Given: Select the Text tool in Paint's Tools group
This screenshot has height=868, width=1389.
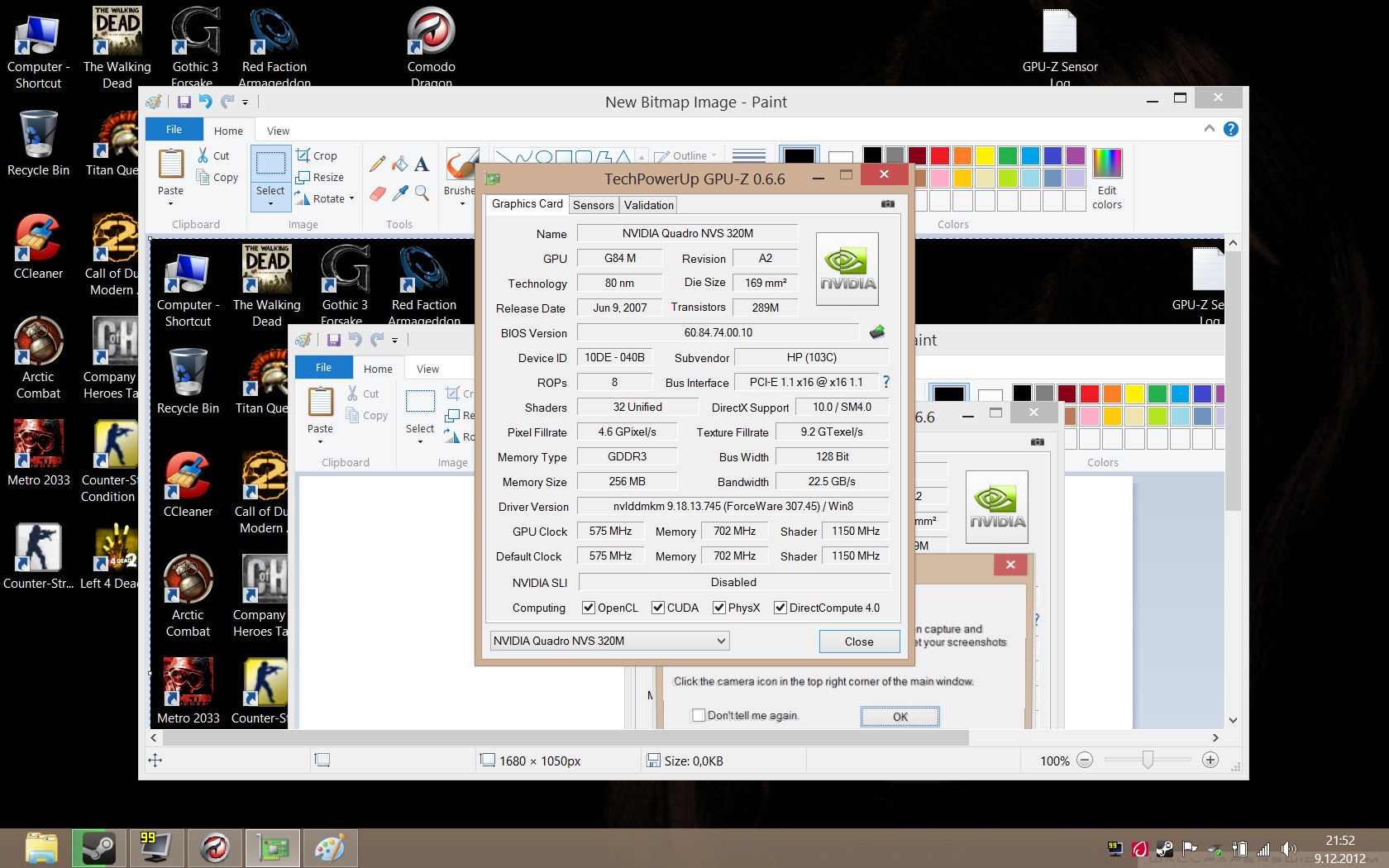Looking at the screenshot, I should [422, 164].
